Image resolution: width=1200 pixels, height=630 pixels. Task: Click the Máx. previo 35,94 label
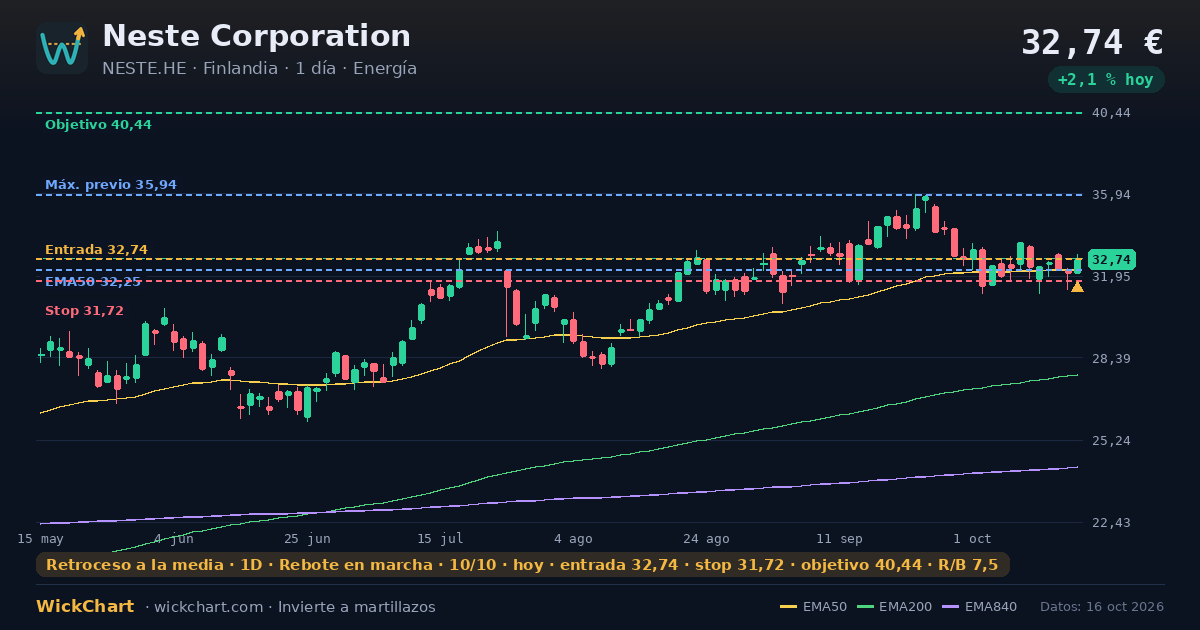tap(111, 185)
